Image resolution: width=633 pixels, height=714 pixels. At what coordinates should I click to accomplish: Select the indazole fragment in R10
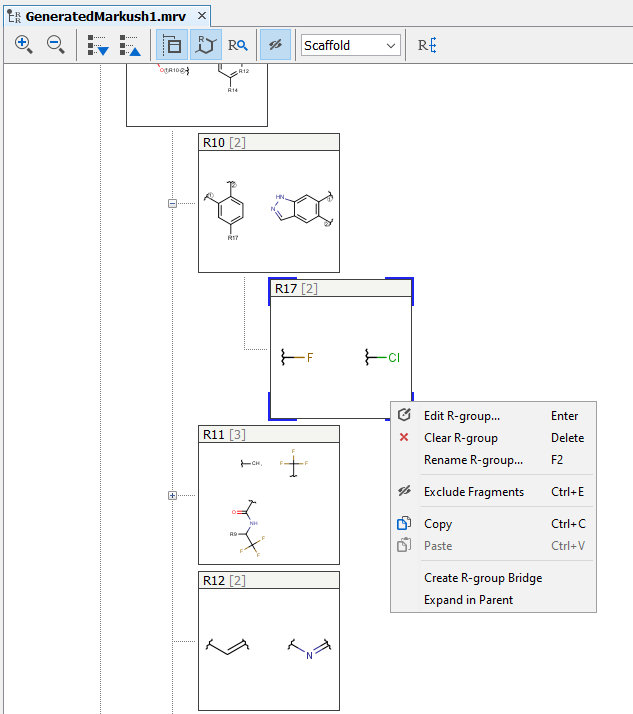301,208
